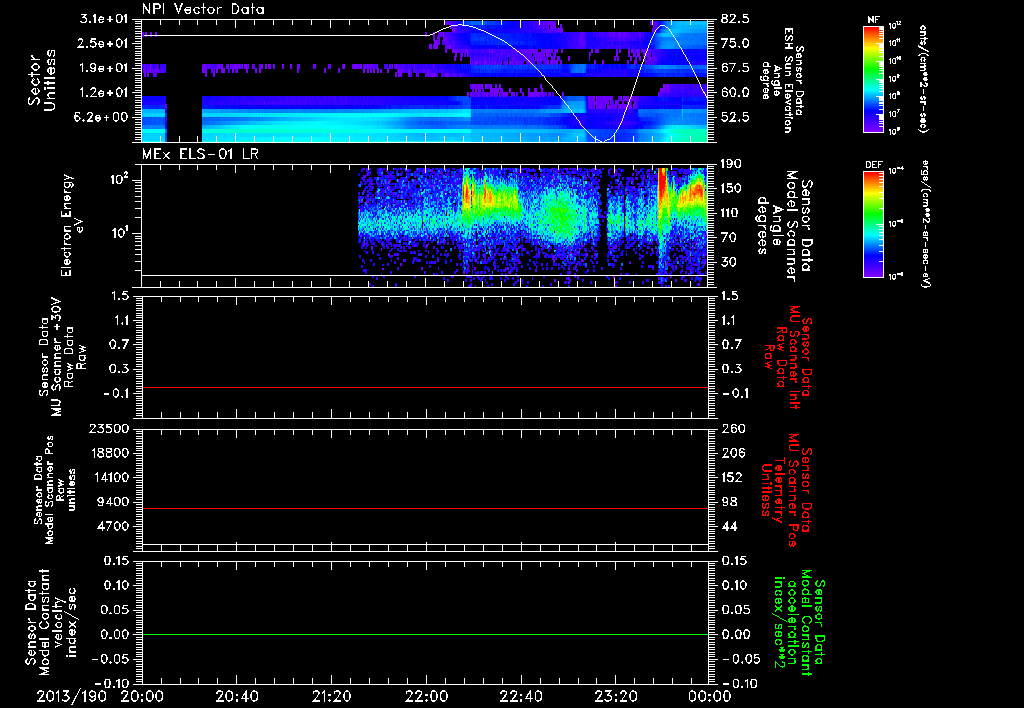
Task: Click the red "MU Scanner Inh Raw Data" axis title
Action: coord(789,357)
